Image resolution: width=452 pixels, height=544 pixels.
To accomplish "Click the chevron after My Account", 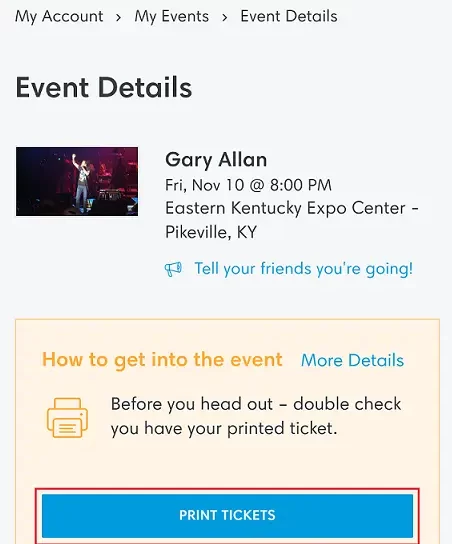I will (119, 17).
